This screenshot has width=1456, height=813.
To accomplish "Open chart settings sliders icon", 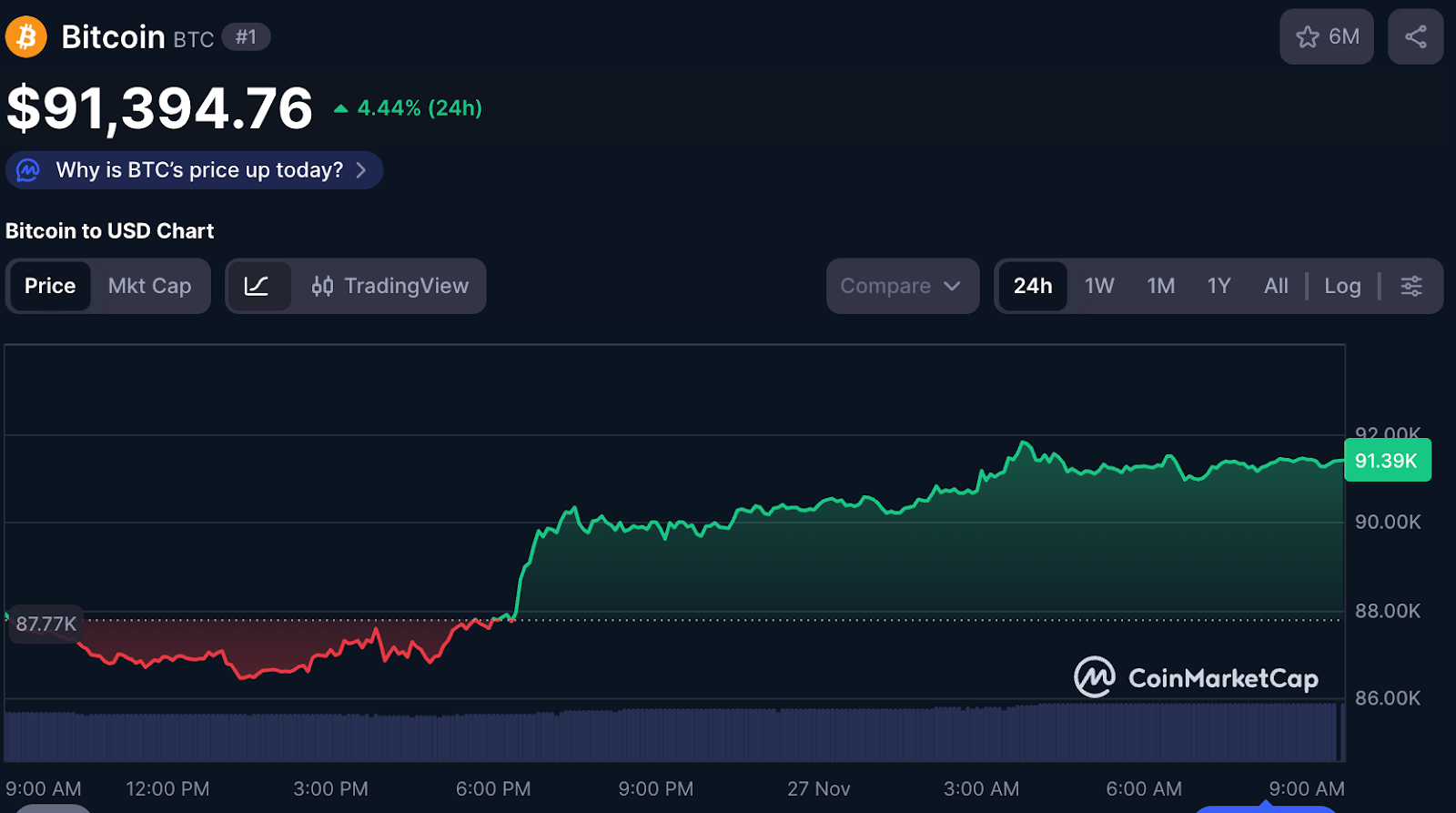I will [1410, 286].
